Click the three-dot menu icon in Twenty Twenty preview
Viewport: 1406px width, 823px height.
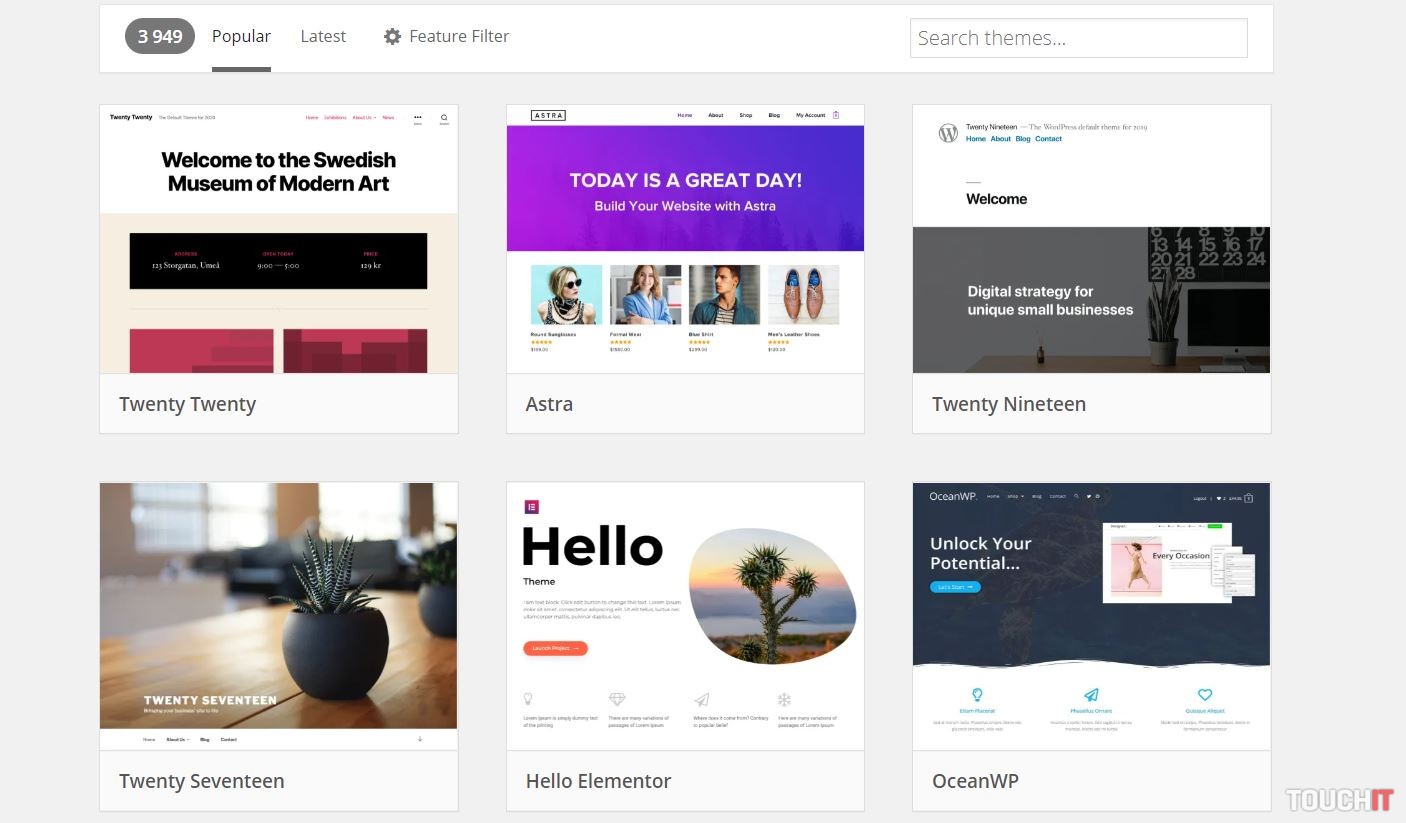(x=418, y=117)
